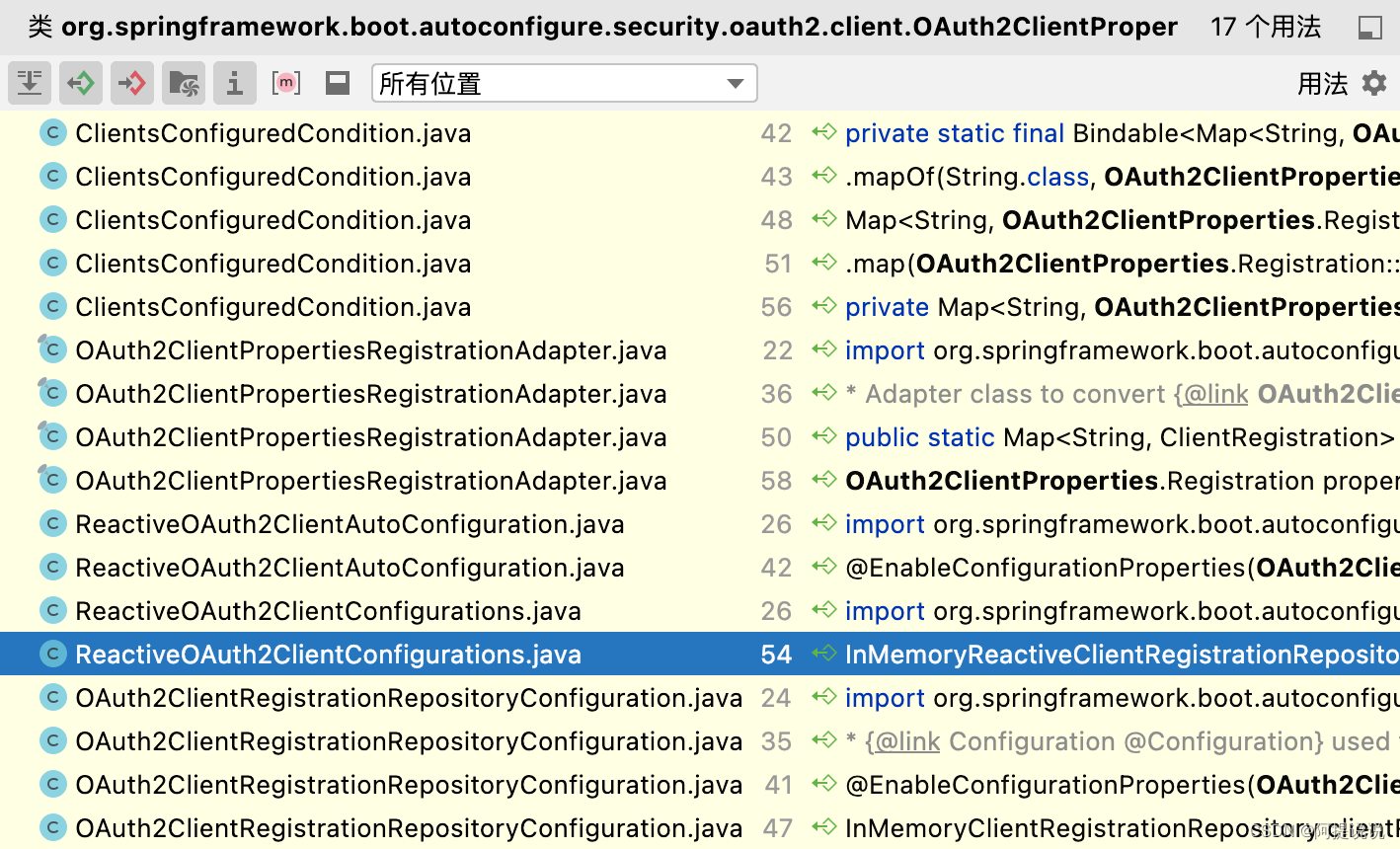Select the 用法 tab label
The width and height of the screenshot is (1400, 849).
pyautogui.click(x=1322, y=83)
